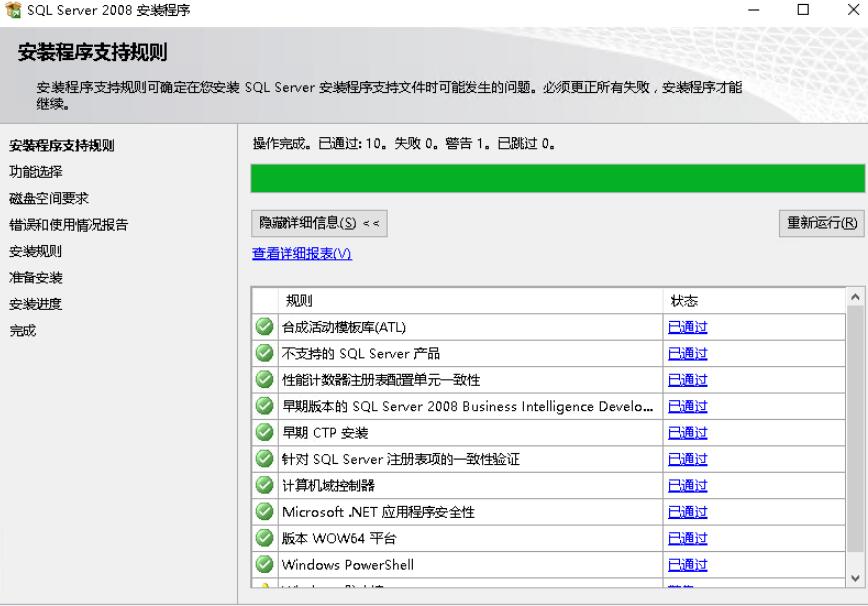
Task: Click the rule name 早期 CTP 安装
Action: click(x=325, y=433)
